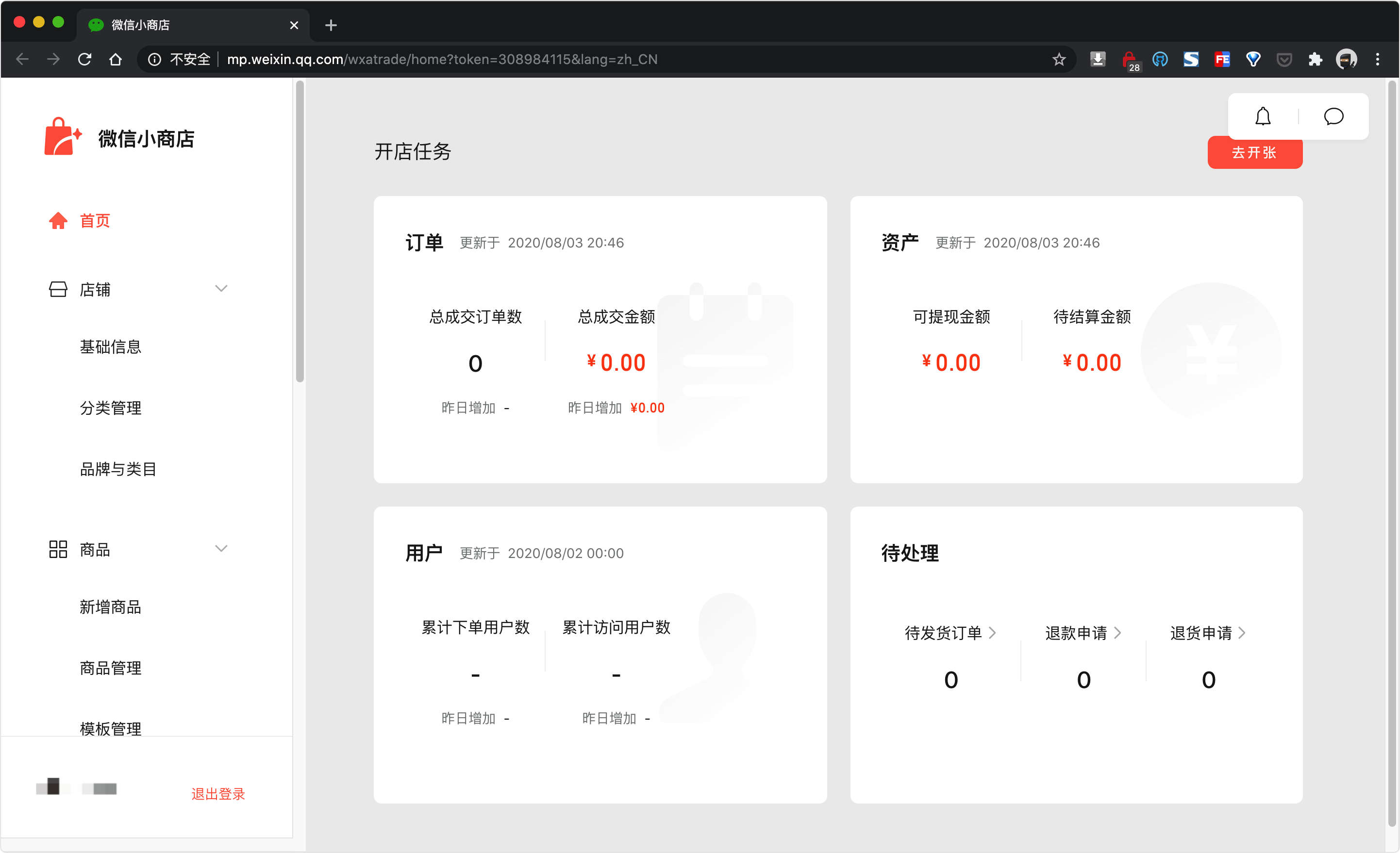Click the main page vertical scrollbar

click(x=1391, y=454)
